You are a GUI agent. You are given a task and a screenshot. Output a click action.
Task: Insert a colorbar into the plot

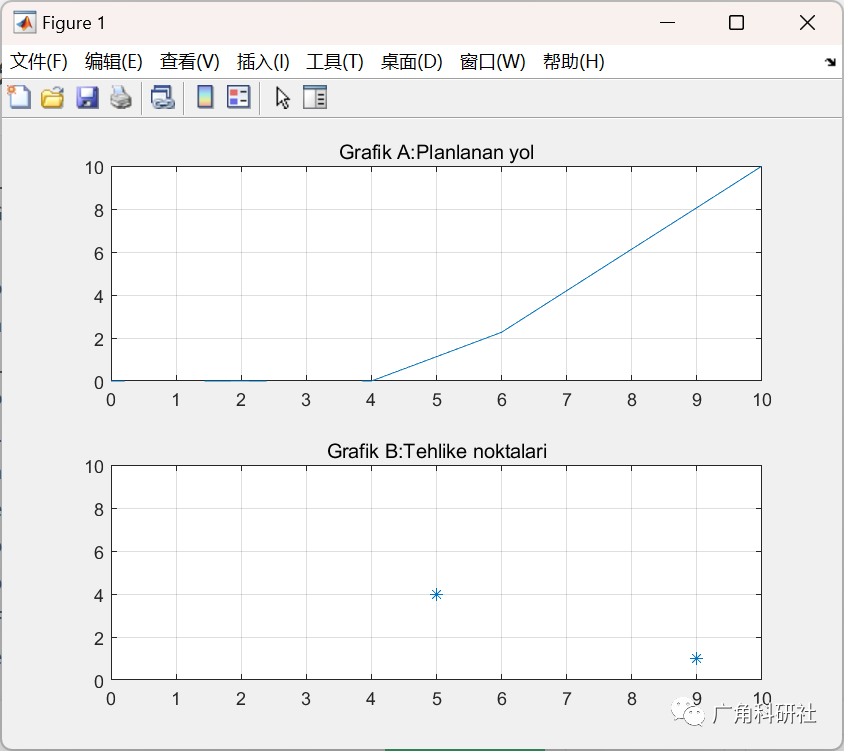tap(206, 97)
